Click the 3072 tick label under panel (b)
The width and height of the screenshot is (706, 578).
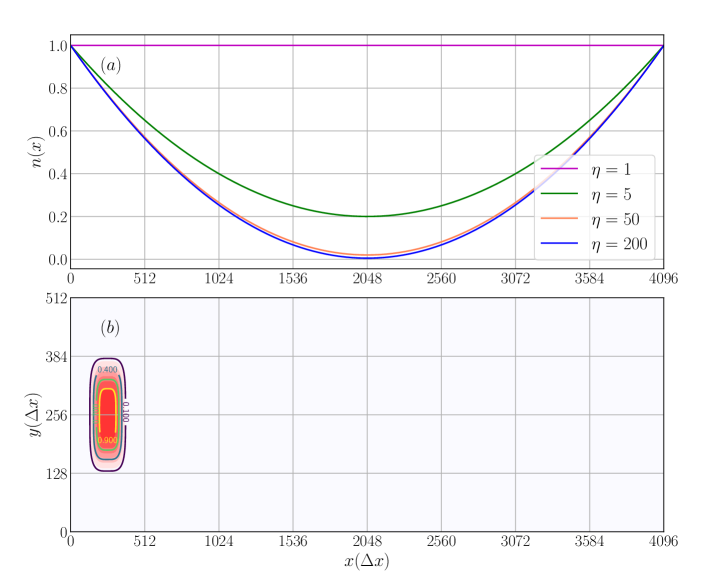pos(516,541)
